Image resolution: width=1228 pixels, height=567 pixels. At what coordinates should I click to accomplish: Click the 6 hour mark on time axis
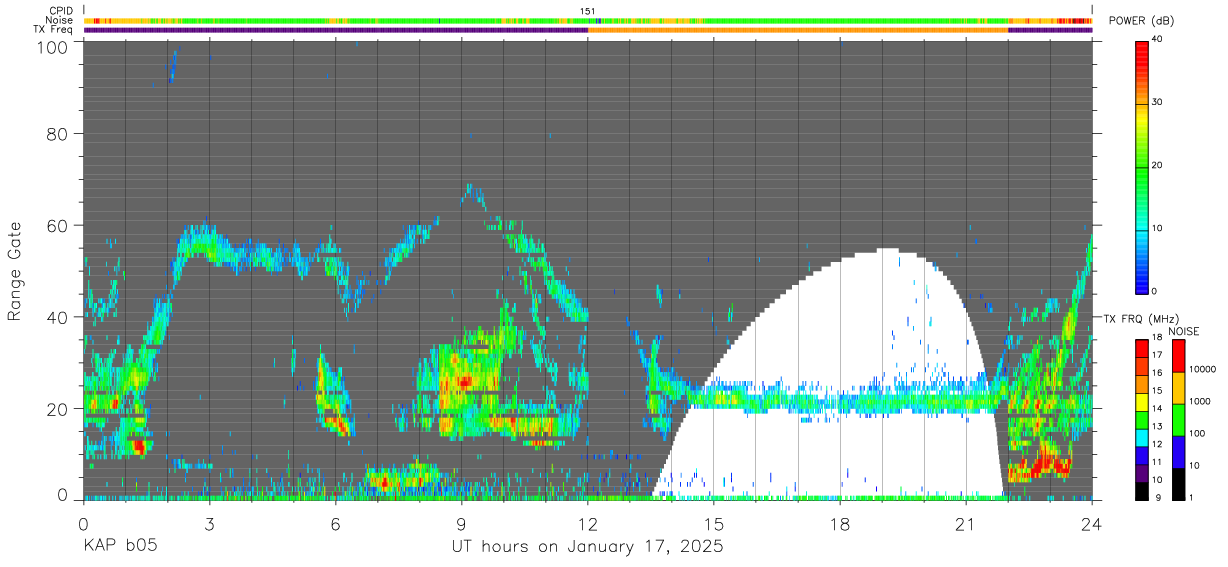(x=335, y=524)
